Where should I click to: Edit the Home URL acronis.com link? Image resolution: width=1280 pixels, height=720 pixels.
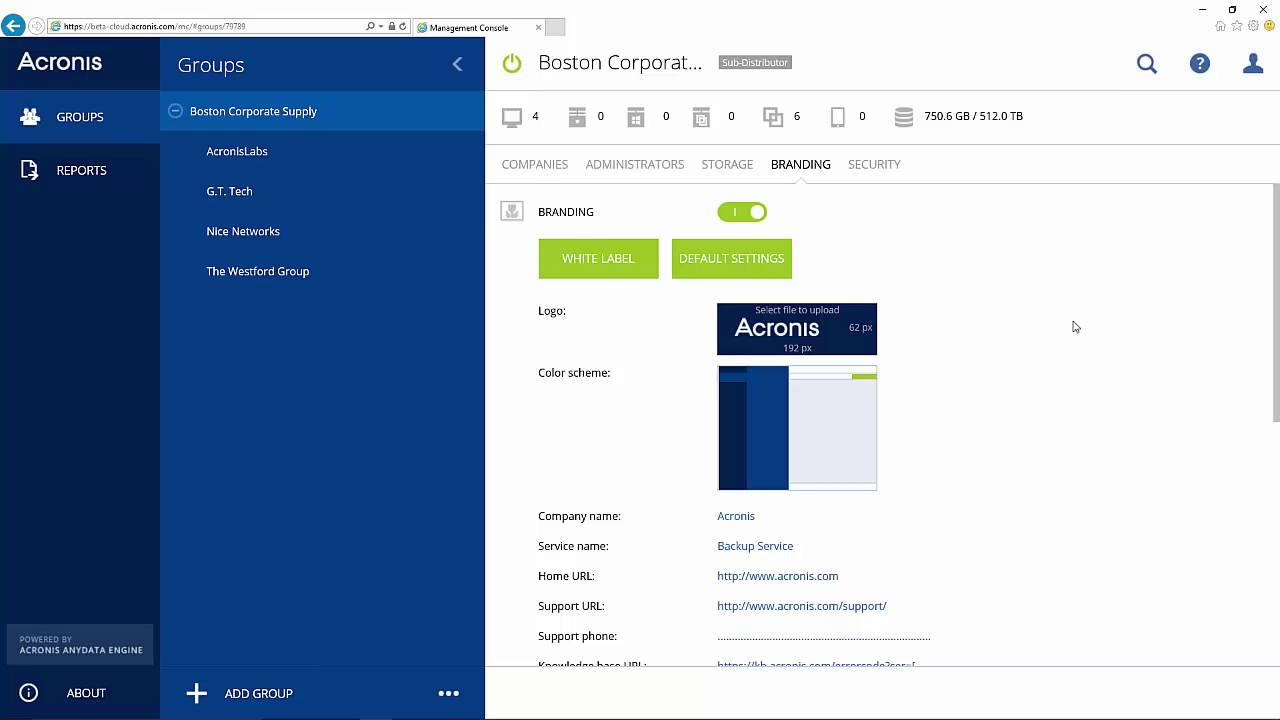tap(778, 576)
